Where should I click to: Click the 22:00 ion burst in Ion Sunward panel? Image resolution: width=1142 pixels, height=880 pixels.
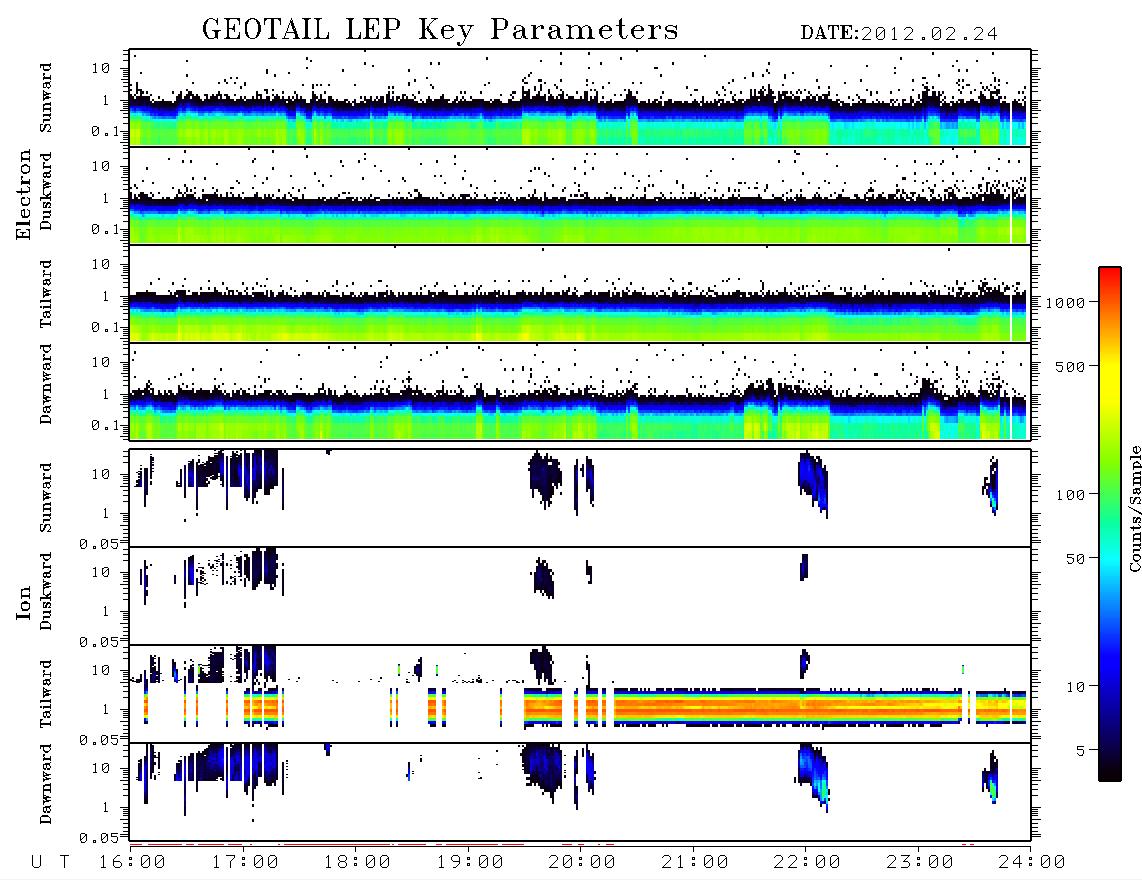click(x=813, y=482)
